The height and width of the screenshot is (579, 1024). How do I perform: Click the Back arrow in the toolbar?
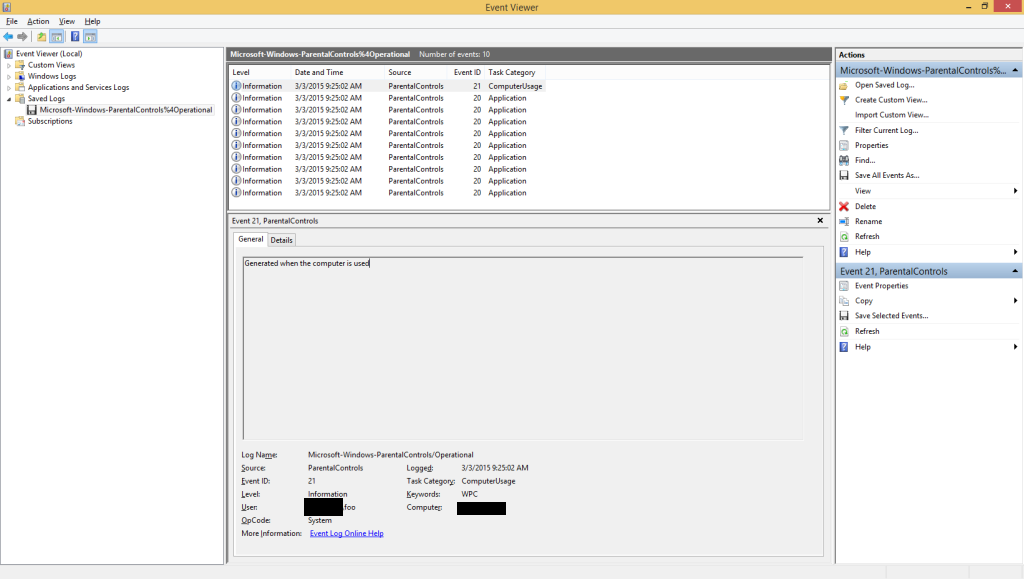point(9,37)
